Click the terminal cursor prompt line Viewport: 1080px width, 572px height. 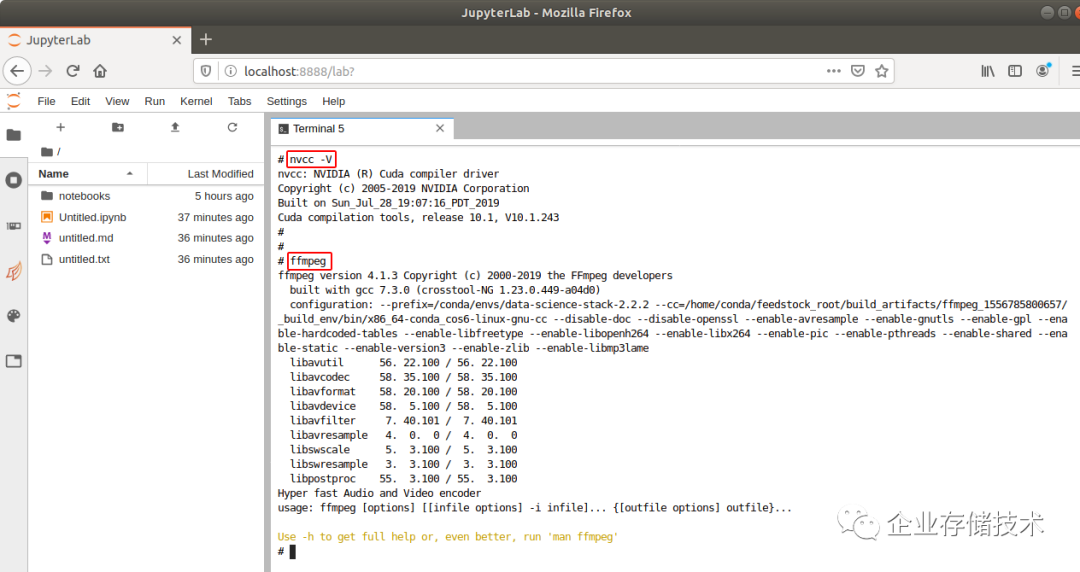[287, 551]
